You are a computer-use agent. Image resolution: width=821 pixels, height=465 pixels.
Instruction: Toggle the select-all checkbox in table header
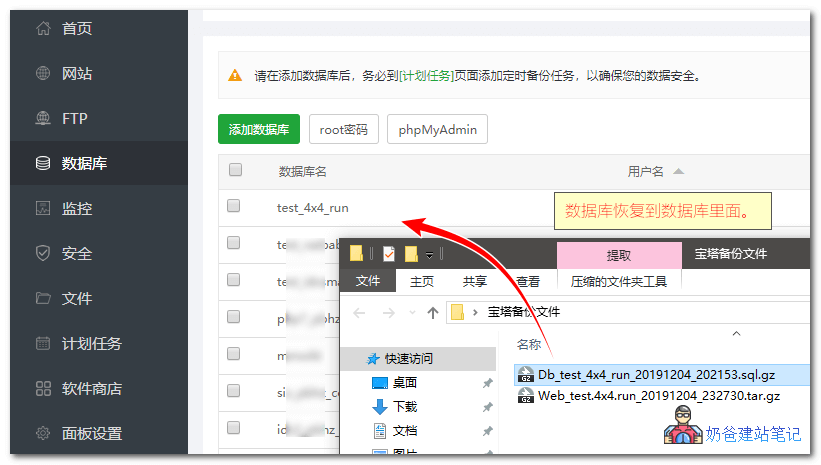pyautogui.click(x=235, y=170)
